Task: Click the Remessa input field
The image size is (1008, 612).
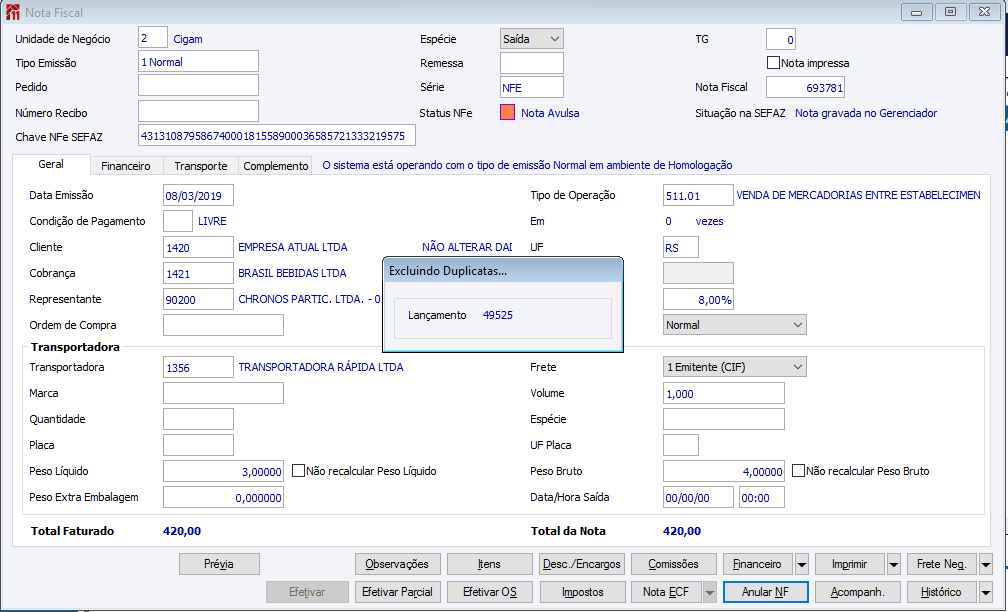Action: point(532,63)
